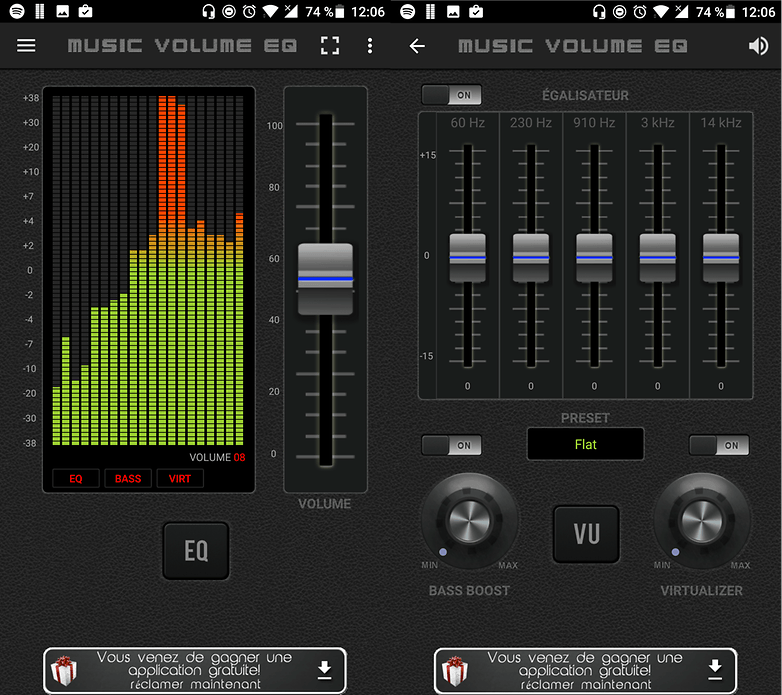Click the Bass Boost knob
This screenshot has height=695, width=782.
(469, 521)
